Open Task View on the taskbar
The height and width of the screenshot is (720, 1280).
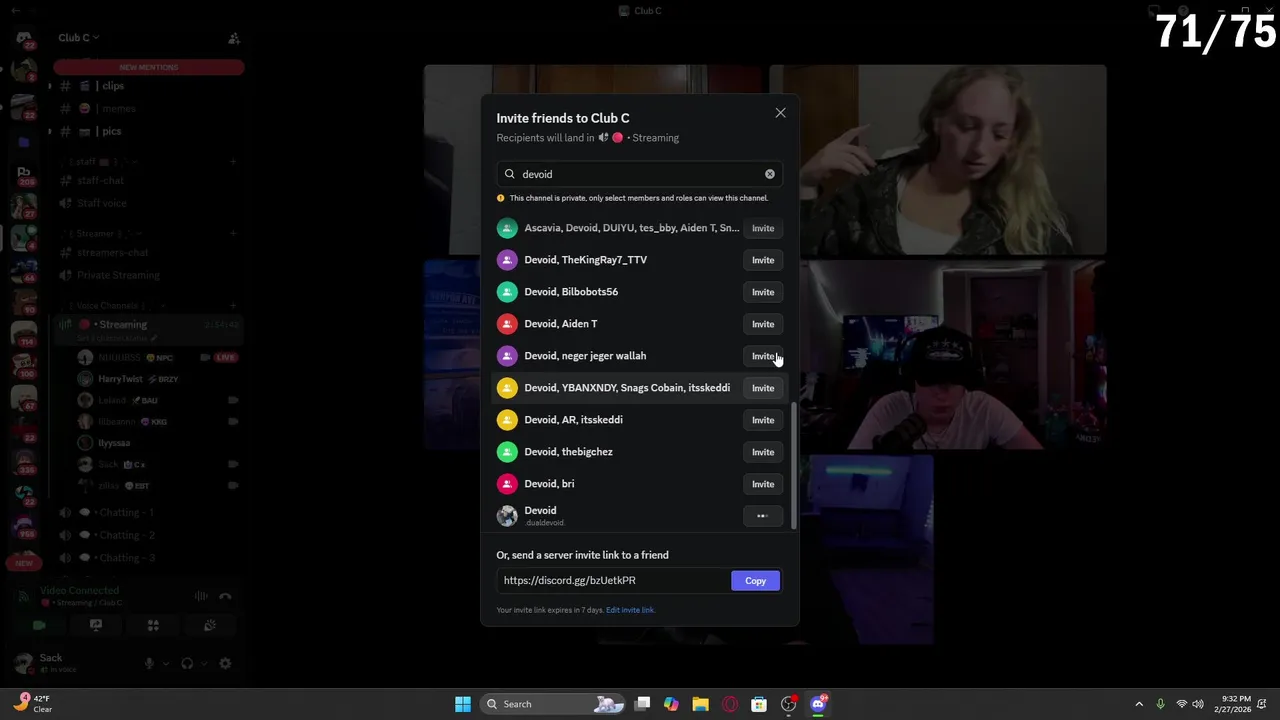tap(643, 704)
